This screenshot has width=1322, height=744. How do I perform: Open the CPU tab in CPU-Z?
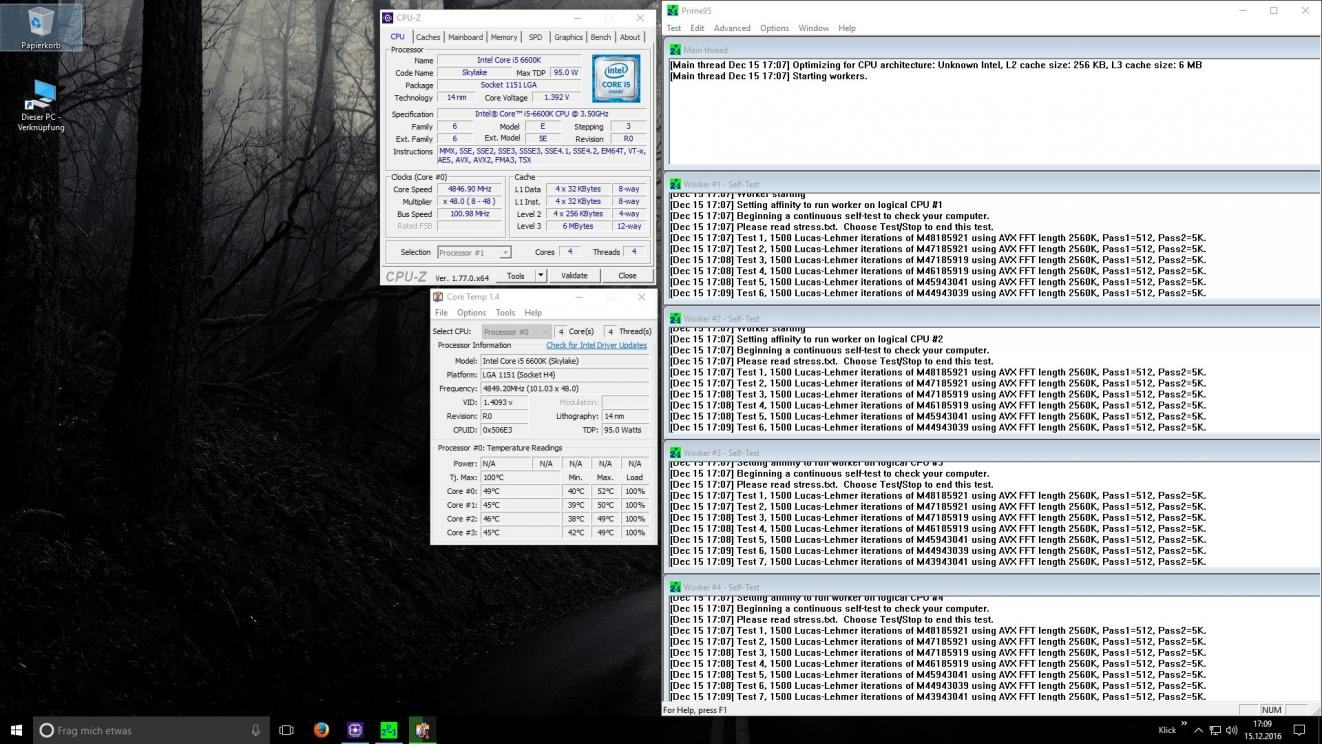point(398,37)
